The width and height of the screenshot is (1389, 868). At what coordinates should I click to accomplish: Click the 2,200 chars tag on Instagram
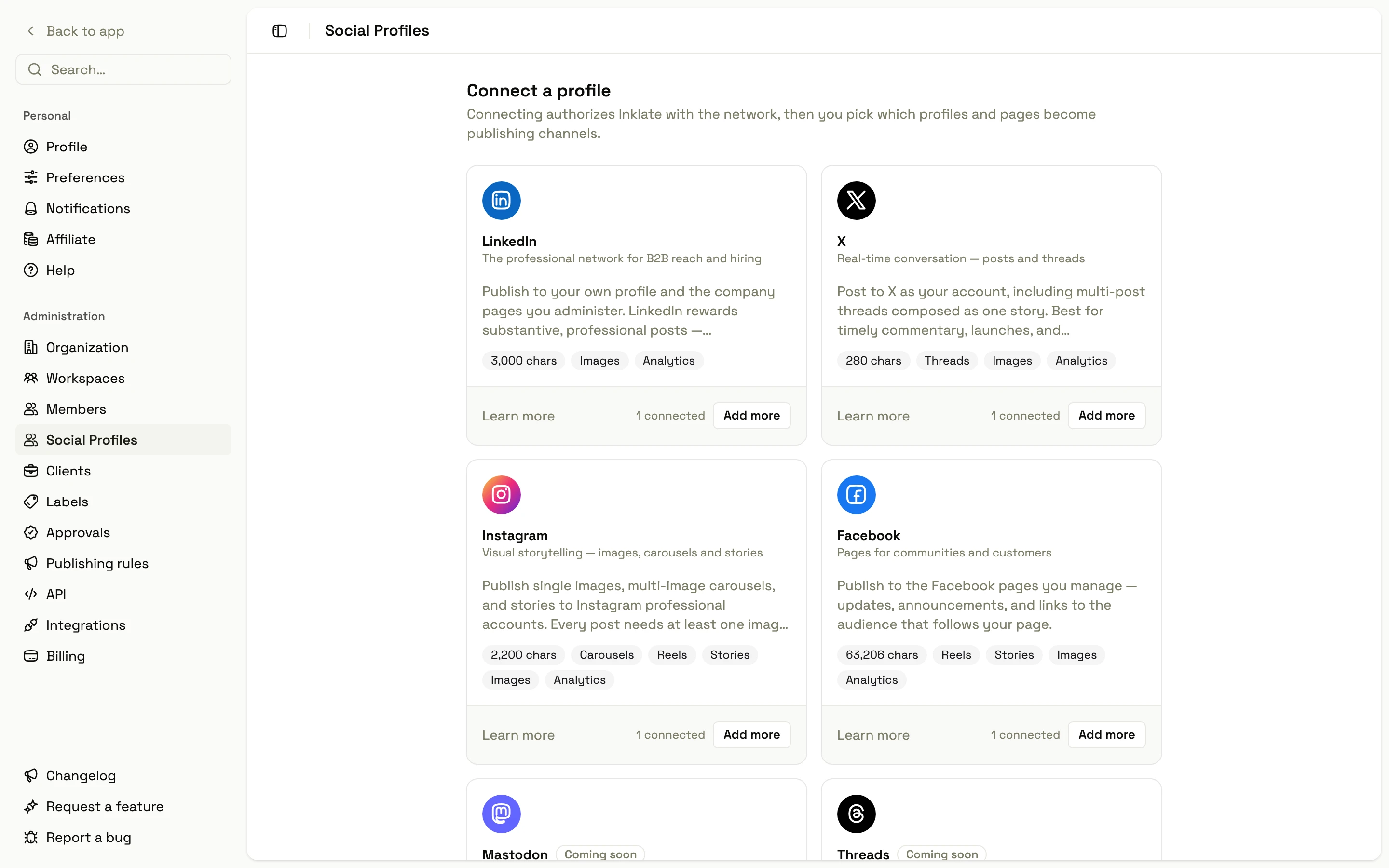pyautogui.click(x=523, y=654)
